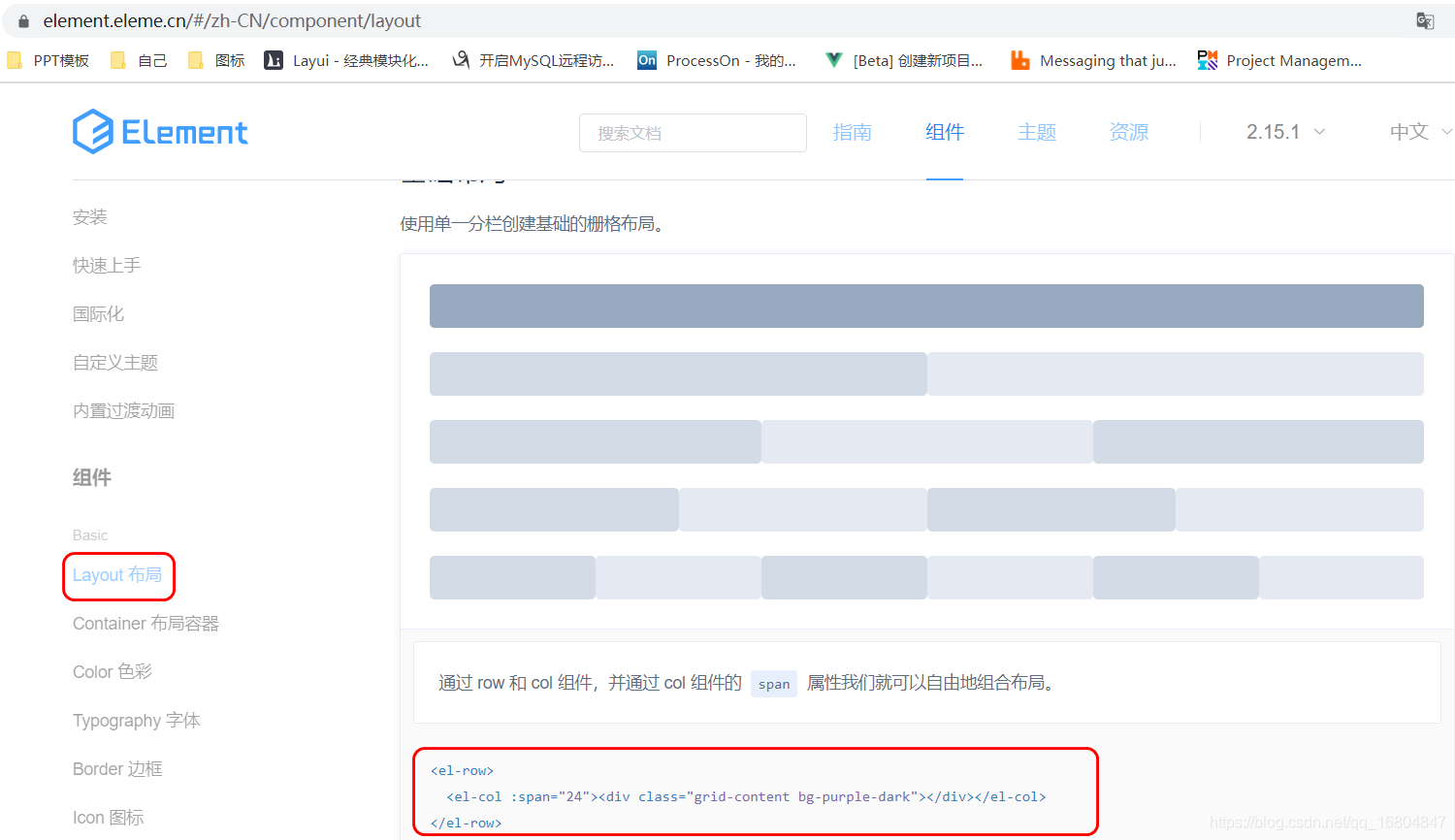
Task: Open the [Beta] 创建新项目 bookmark
Action: (x=903, y=60)
